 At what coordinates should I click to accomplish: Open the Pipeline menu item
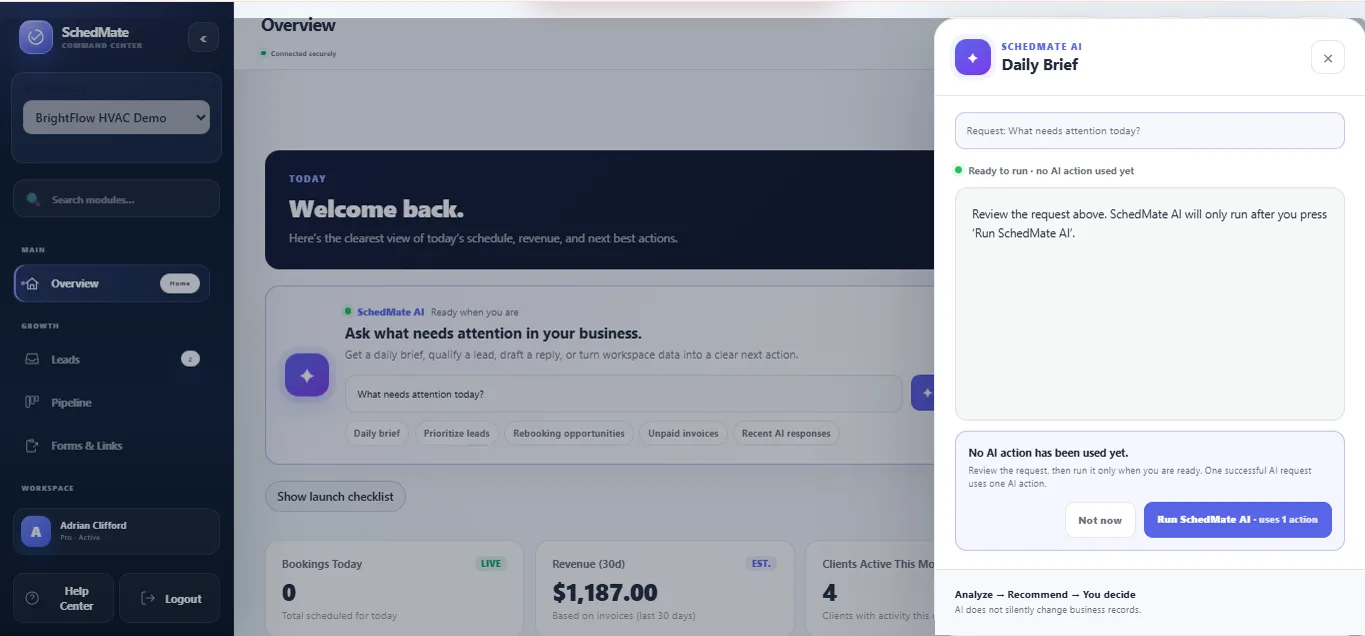pos(112,402)
